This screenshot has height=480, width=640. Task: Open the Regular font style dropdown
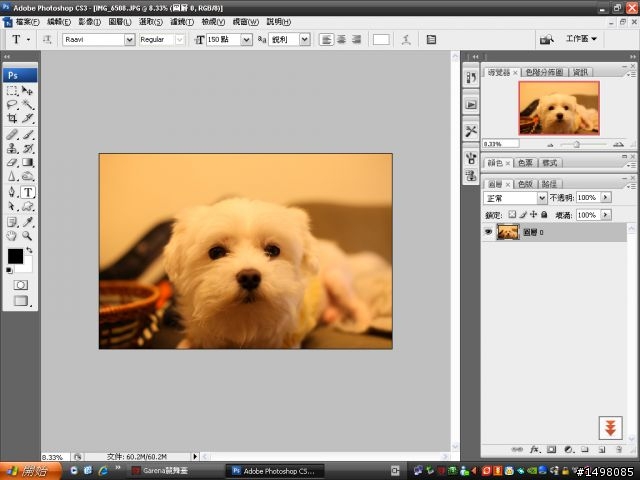click(179, 40)
